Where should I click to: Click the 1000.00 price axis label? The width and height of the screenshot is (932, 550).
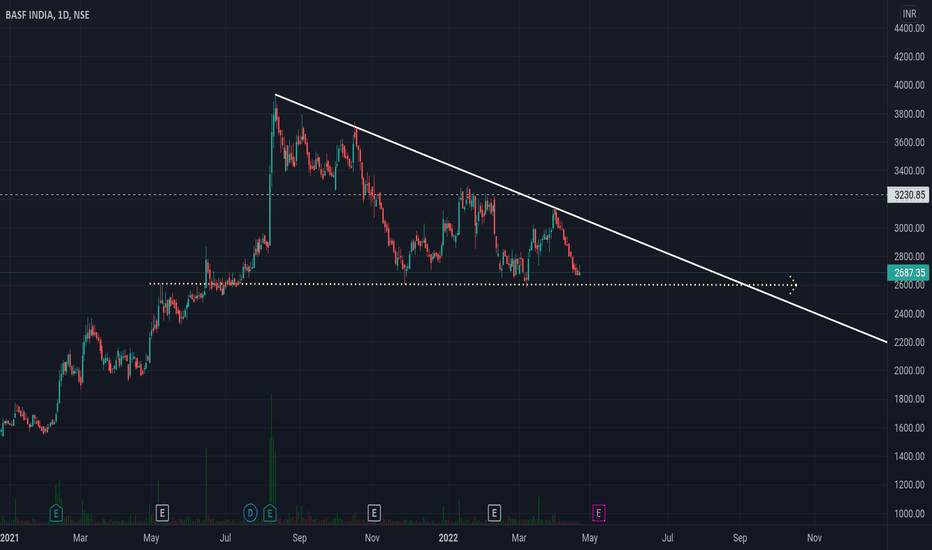[909, 513]
